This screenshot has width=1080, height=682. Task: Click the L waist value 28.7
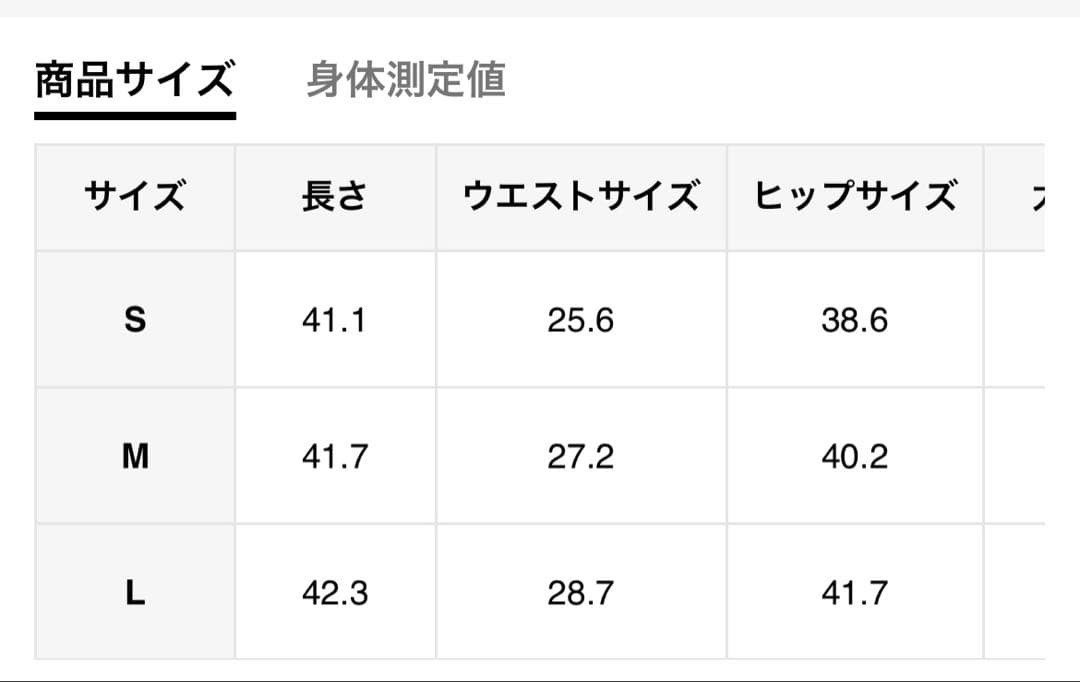[x=580, y=593]
